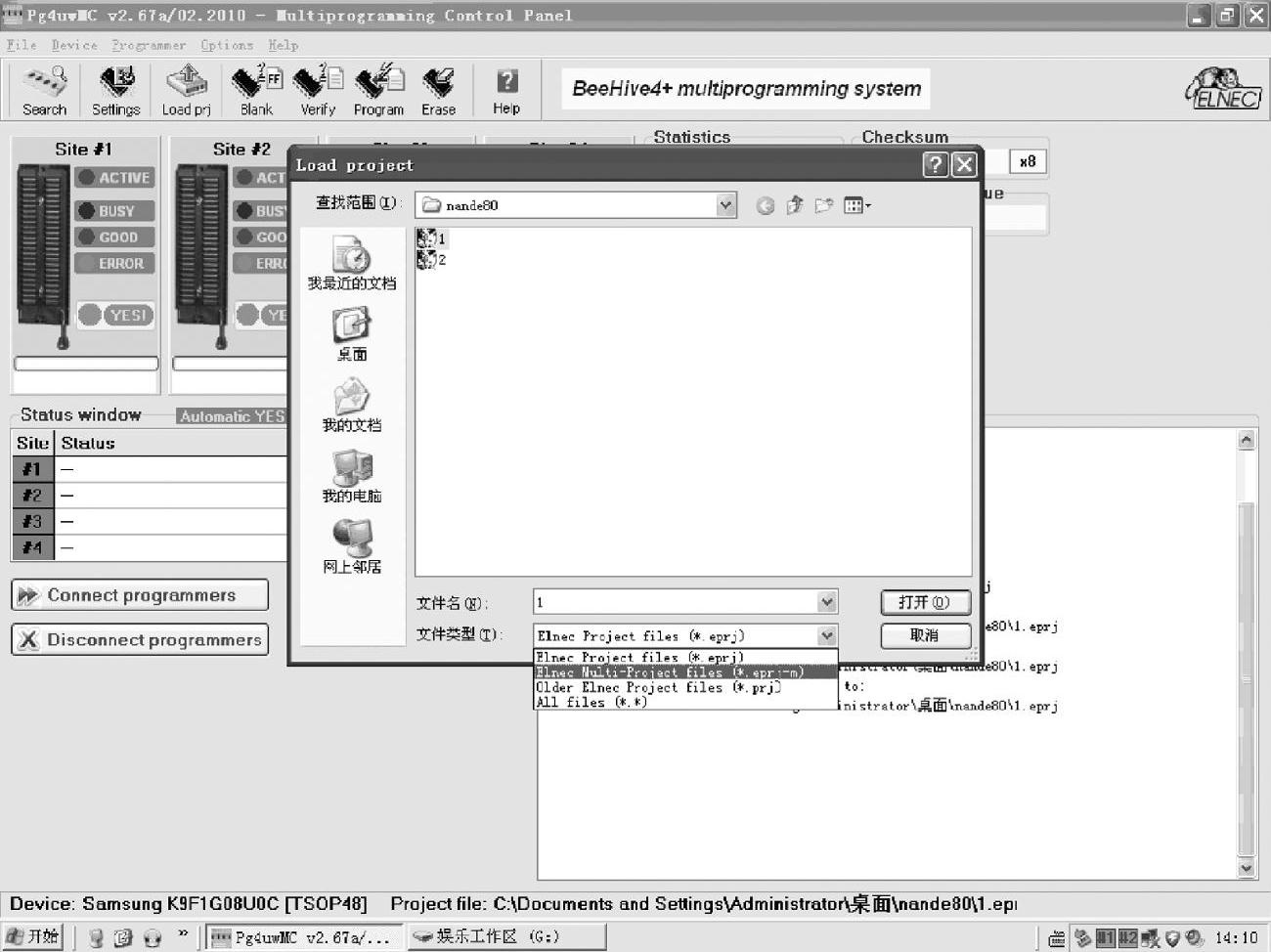Click the x8 checksum button

pyautogui.click(x=1028, y=162)
